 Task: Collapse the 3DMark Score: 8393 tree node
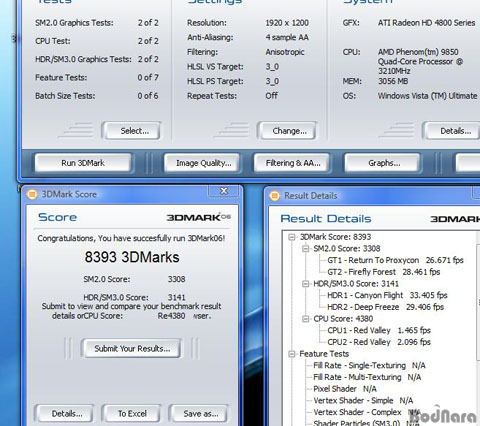pyautogui.click(x=292, y=237)
